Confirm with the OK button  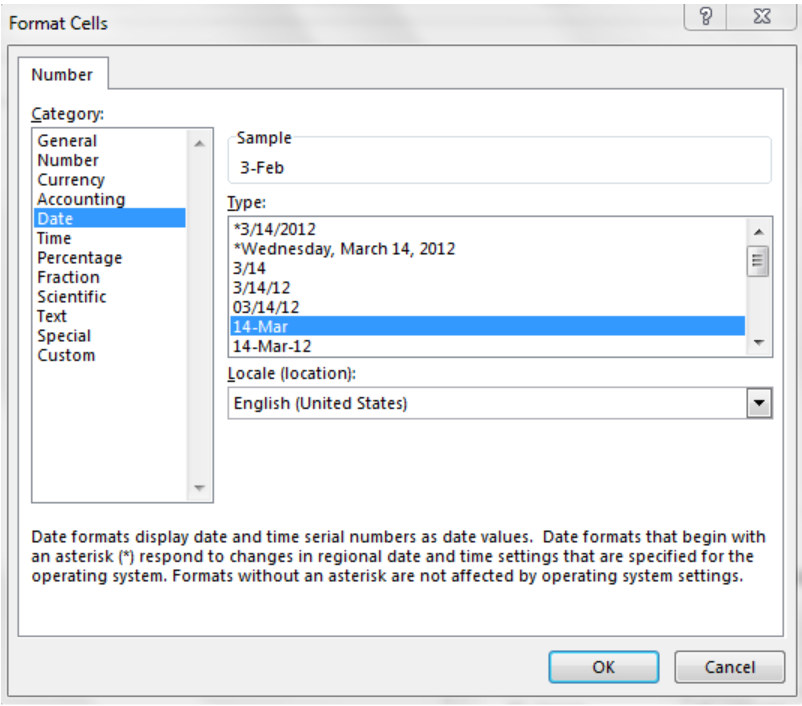[x=604, y=667]
